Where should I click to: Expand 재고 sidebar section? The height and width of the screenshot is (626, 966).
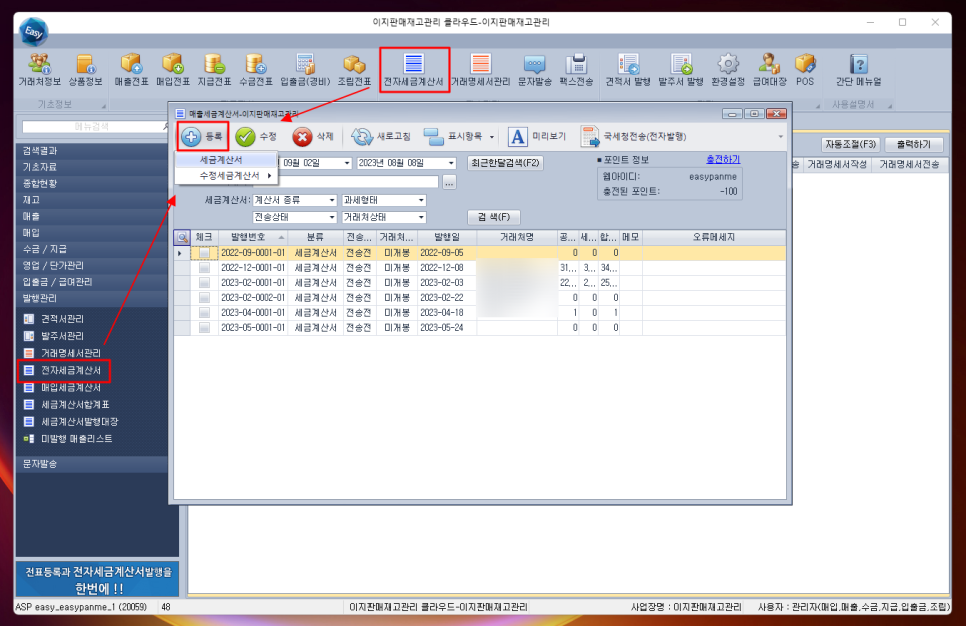tap(92, 200)
